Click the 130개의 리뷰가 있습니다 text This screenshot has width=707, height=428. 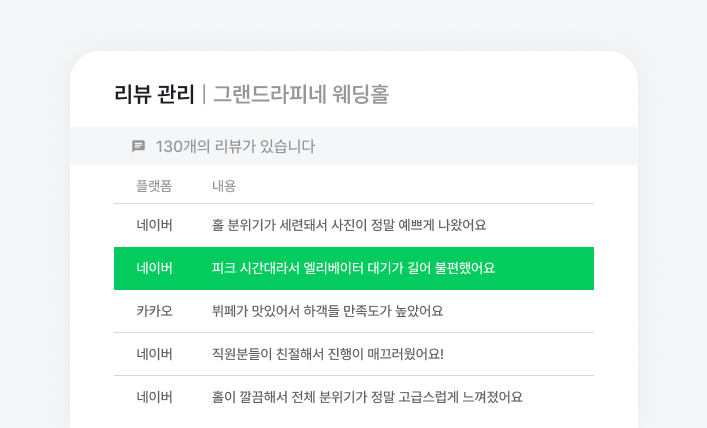235,146
